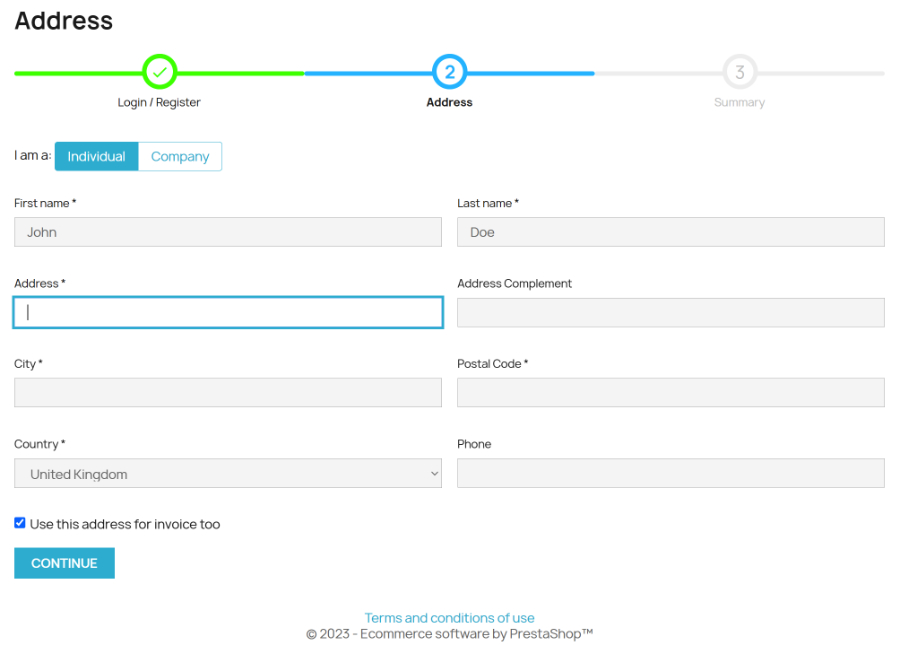Click the Phone input field
Viewport: 900px width, 645px height.
tap(670, 473)
